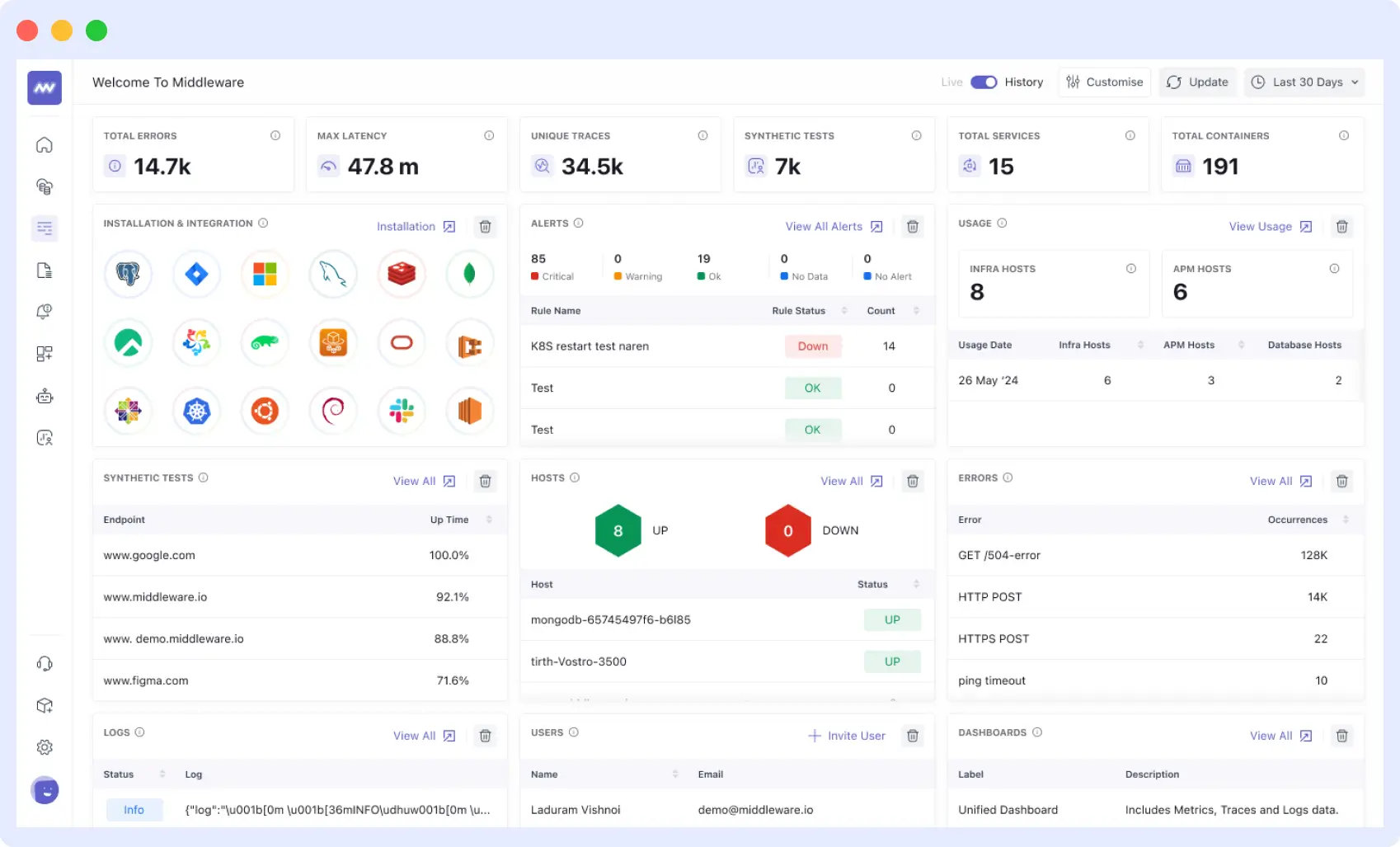Open the alerts bell icon in sidebar
Screen dimensions: 1400x847
(x=45, y=311)
